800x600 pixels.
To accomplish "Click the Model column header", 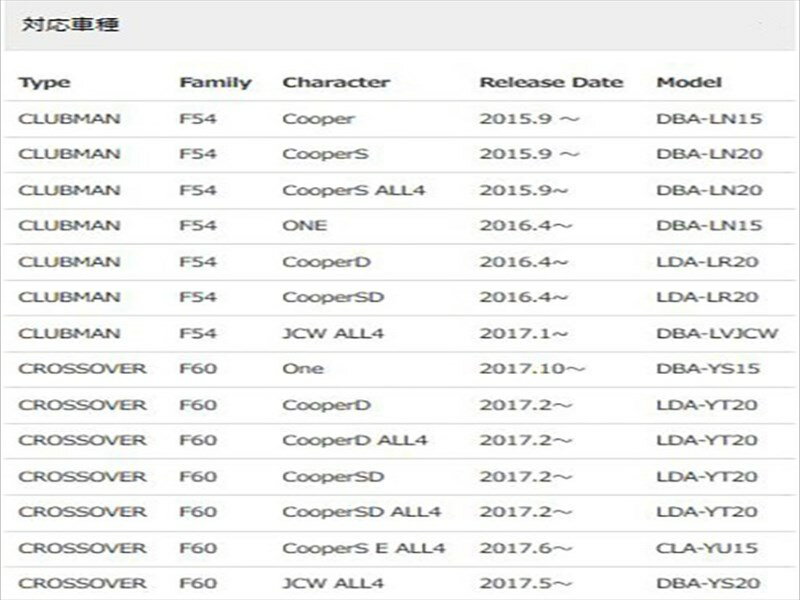I will click(689, 82).
